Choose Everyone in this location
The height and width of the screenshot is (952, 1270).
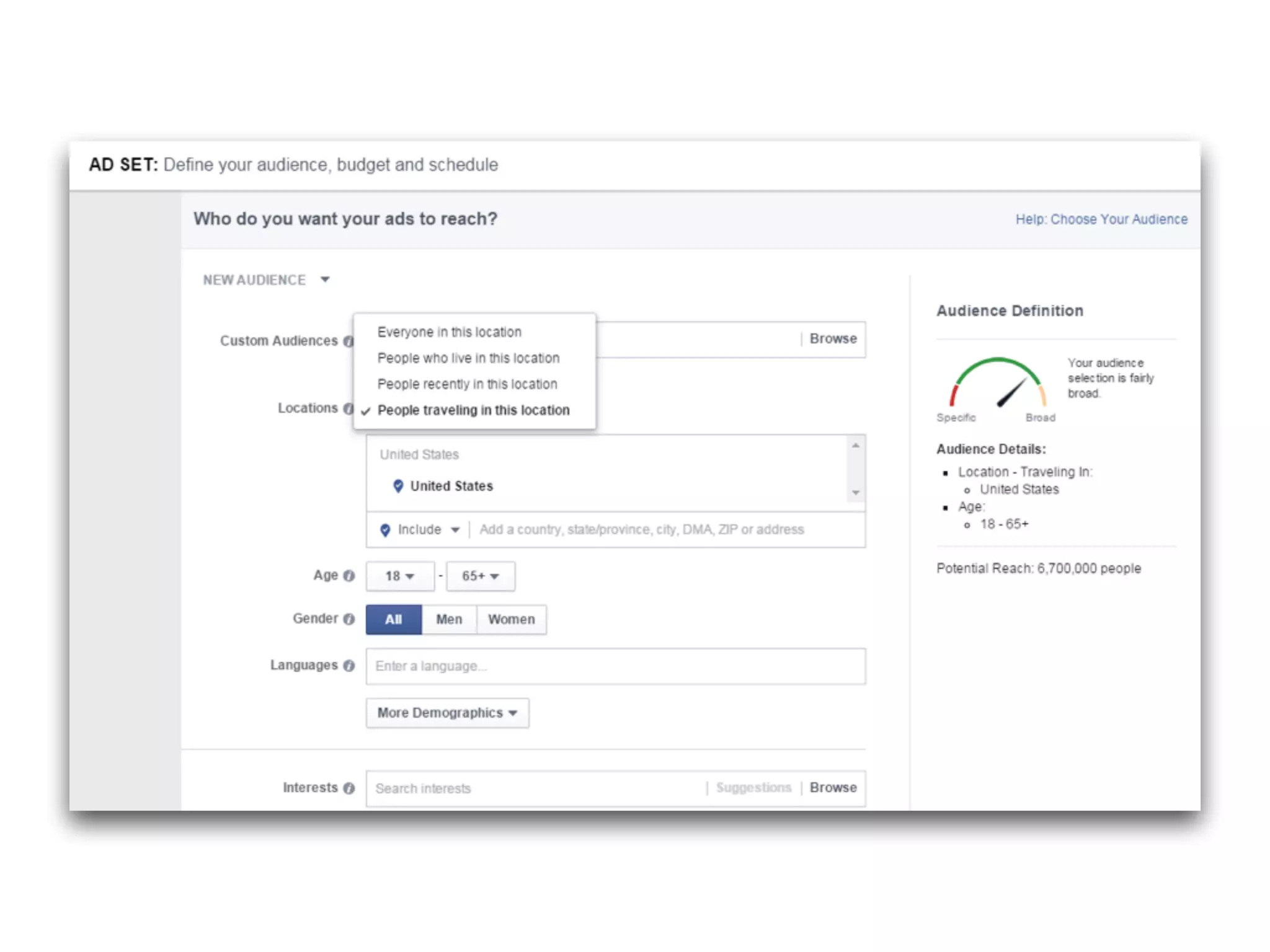[x=449, y=332]
